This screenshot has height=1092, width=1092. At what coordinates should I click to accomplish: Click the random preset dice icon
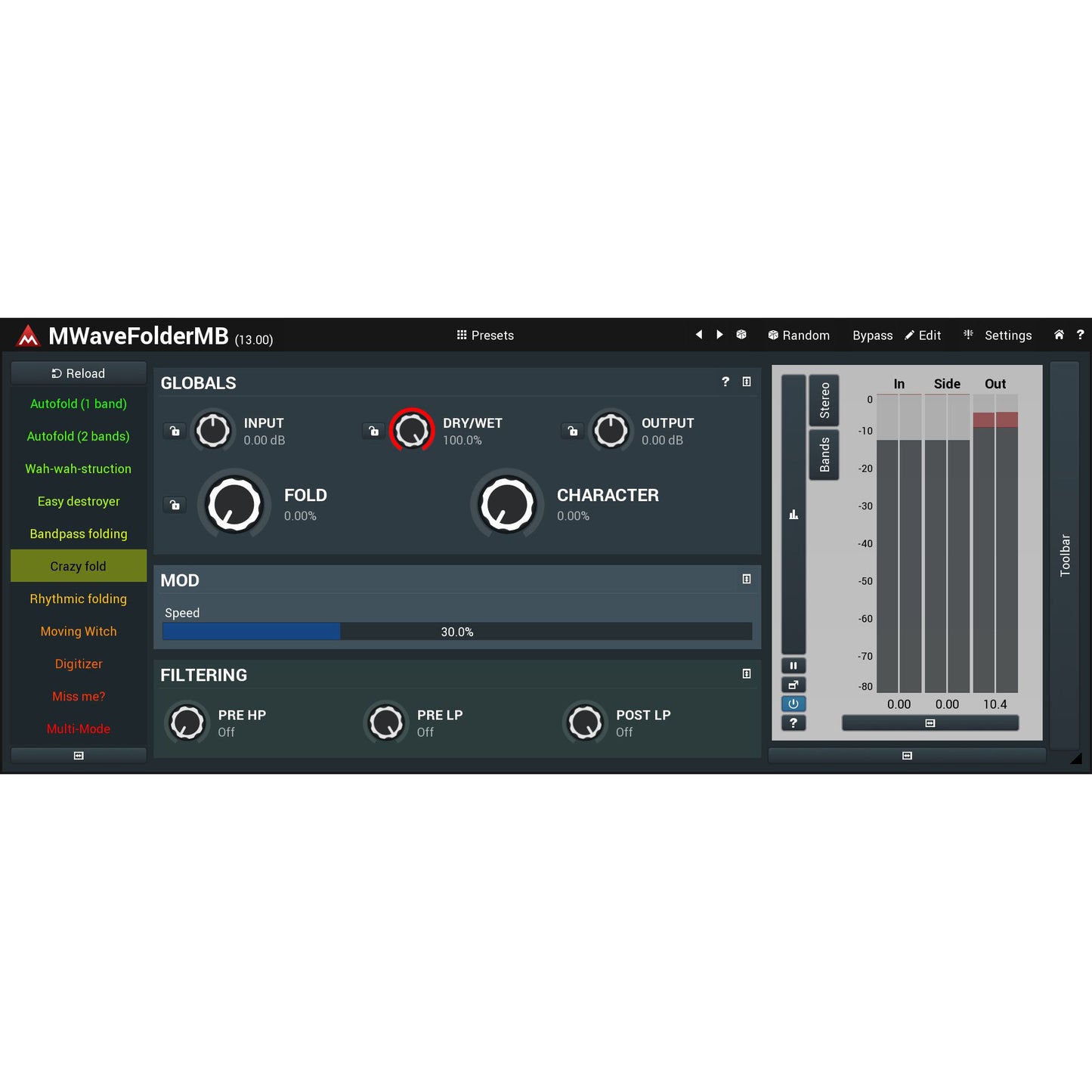pyautogui.click(x=741, y=335)
